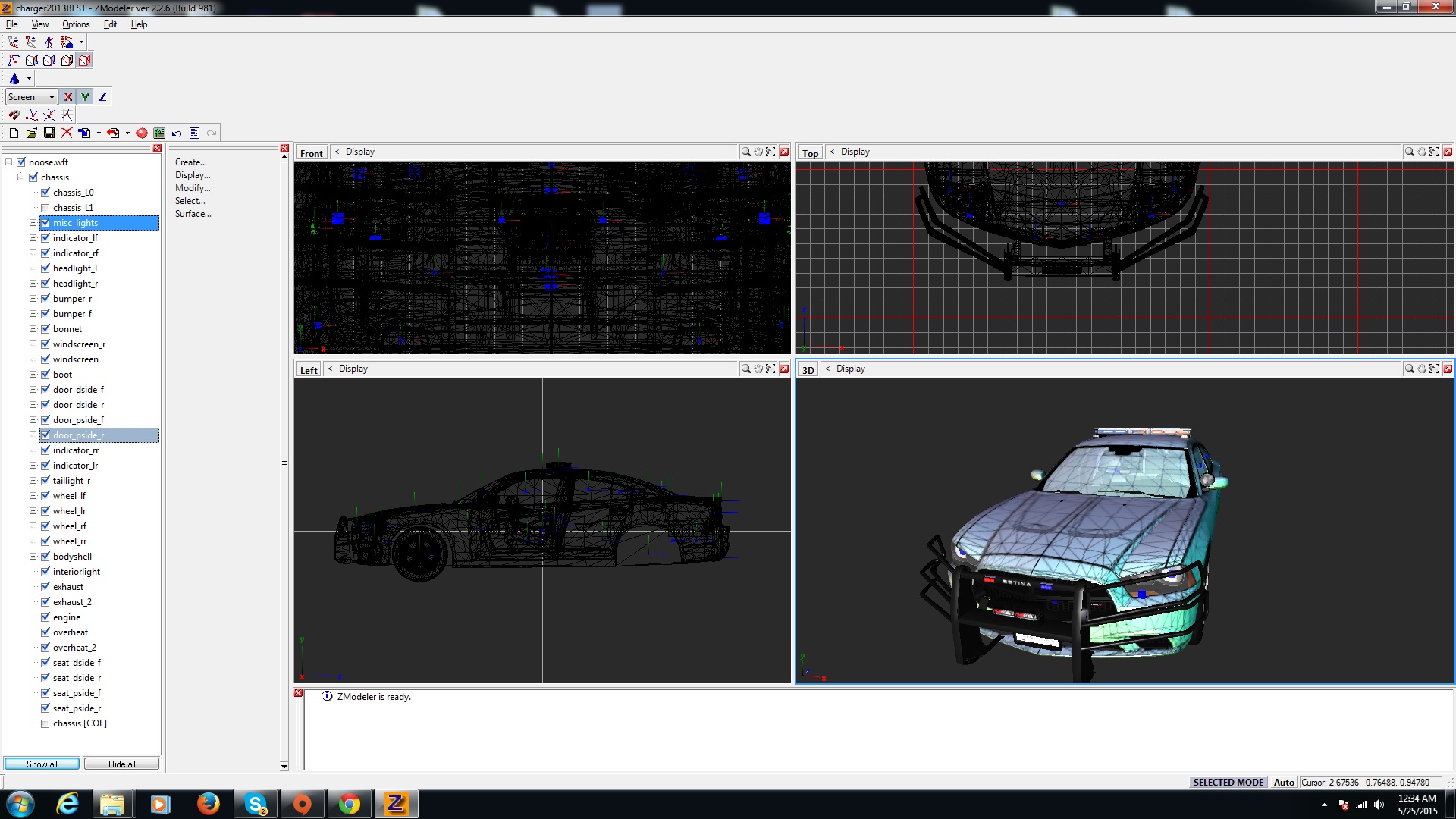Save the file with floppy icon

49,133
